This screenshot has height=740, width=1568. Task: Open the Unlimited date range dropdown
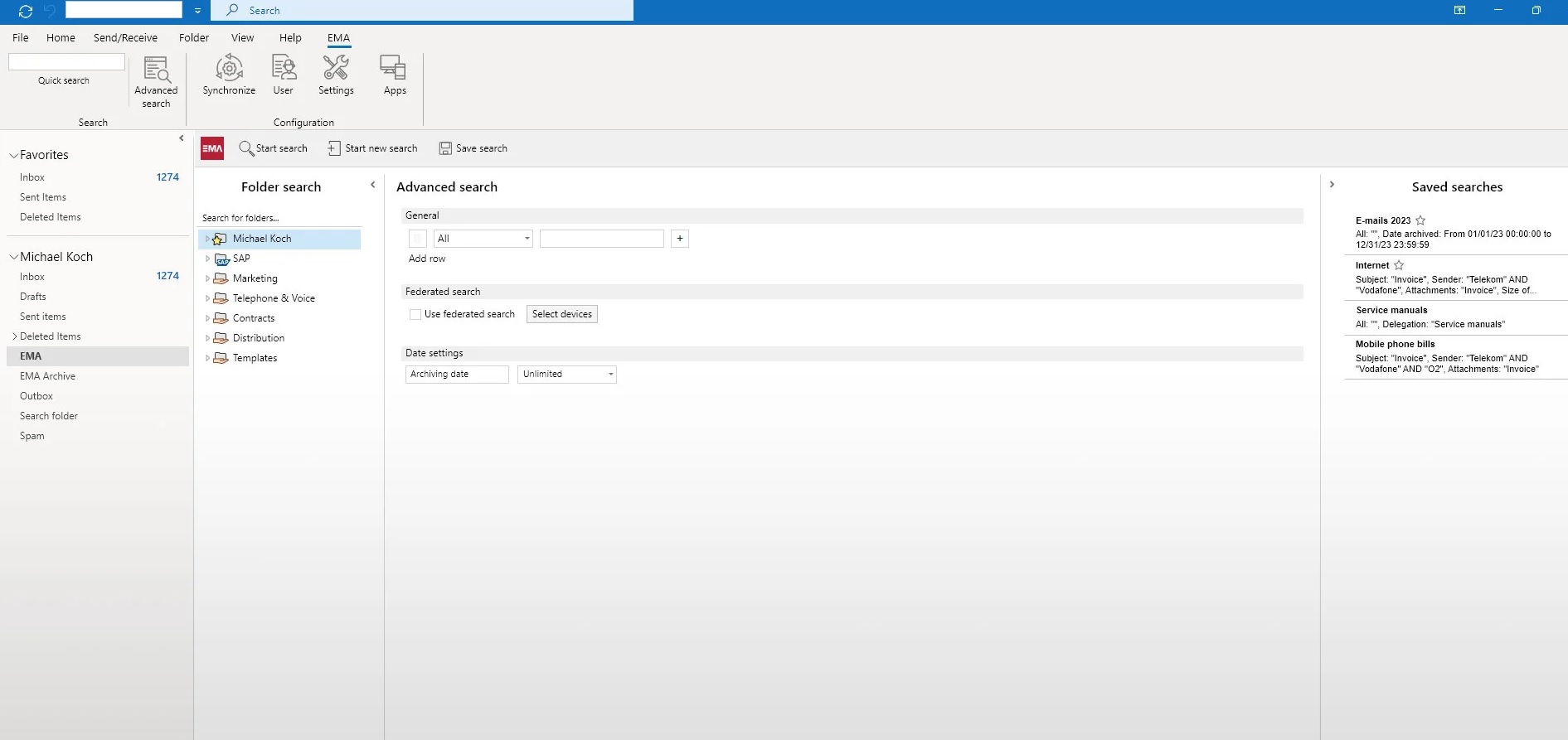click(610, 375)
